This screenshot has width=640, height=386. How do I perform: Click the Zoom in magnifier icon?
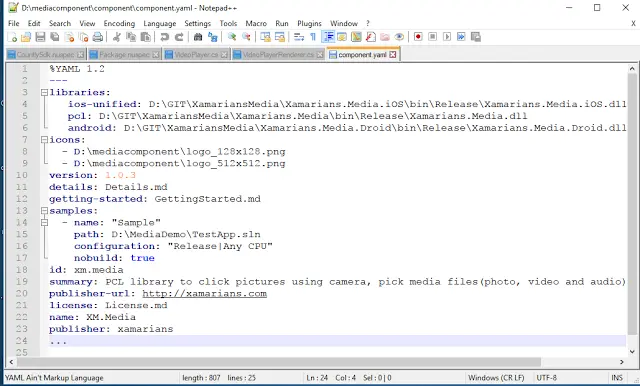232,37
